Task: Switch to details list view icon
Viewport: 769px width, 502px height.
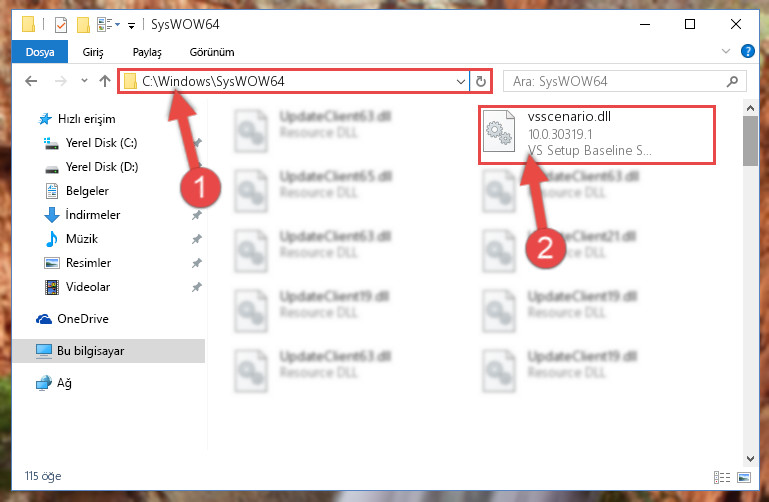Action: (722, 477)
